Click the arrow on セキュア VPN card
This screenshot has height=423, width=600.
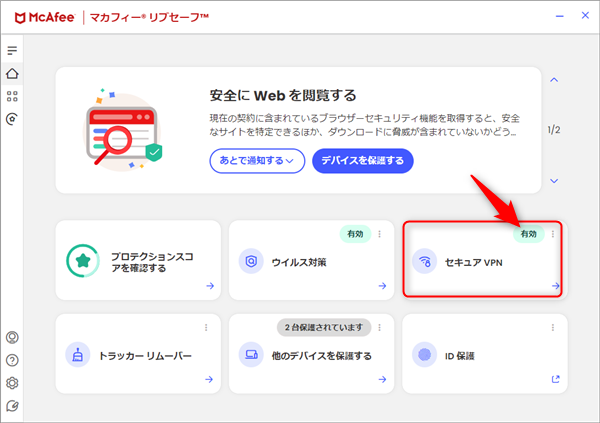click(x=556, y=286)
